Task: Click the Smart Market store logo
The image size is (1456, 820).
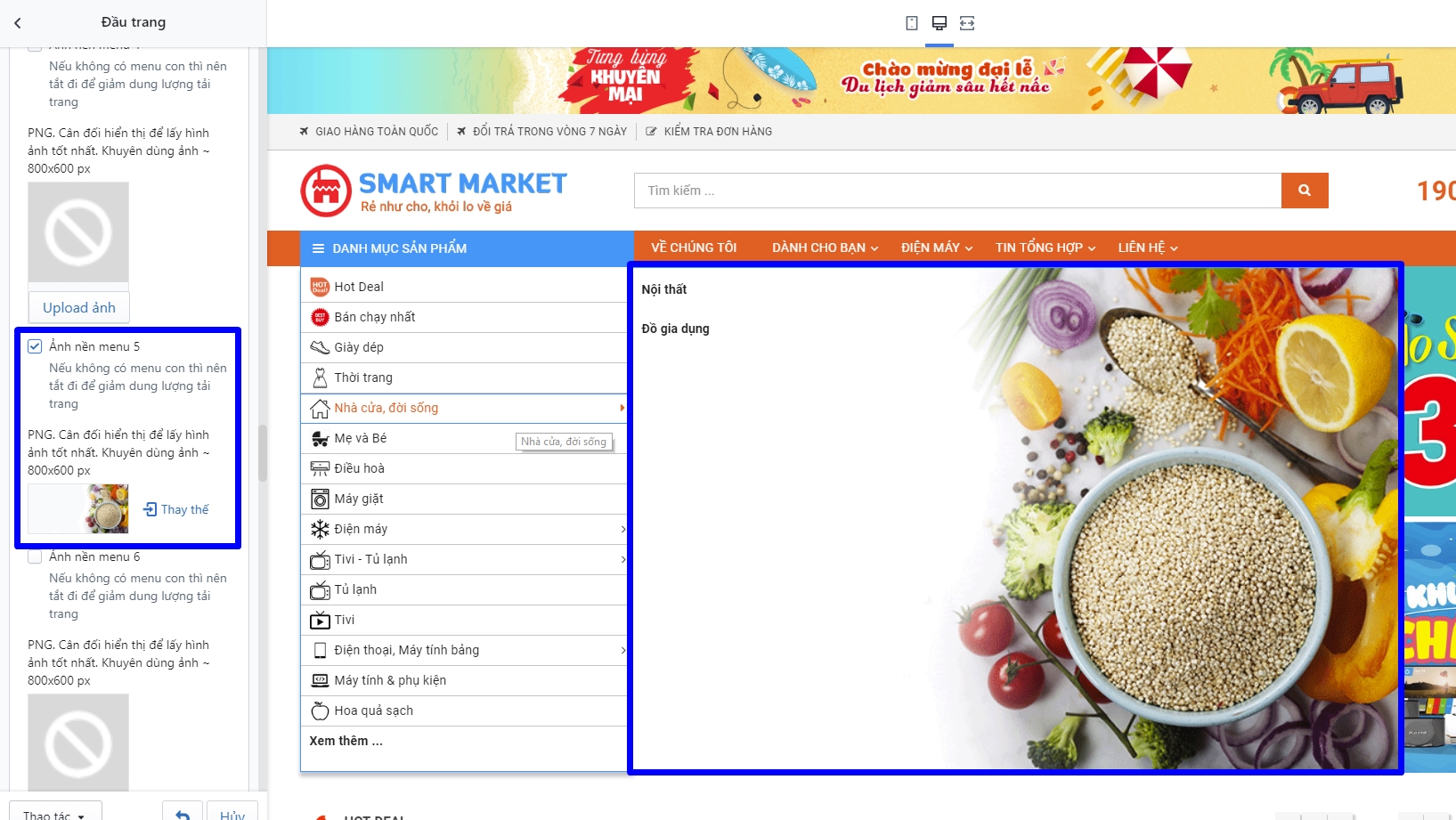Action: click(x=434, y=191)
